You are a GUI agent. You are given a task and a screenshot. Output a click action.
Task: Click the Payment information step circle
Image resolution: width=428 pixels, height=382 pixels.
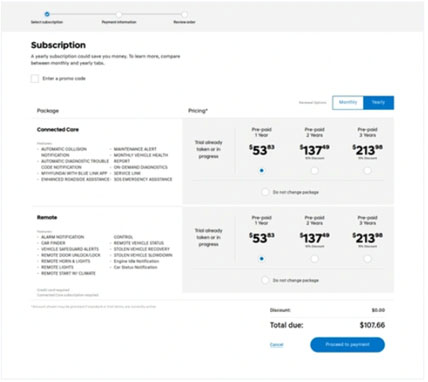(119, 14)
